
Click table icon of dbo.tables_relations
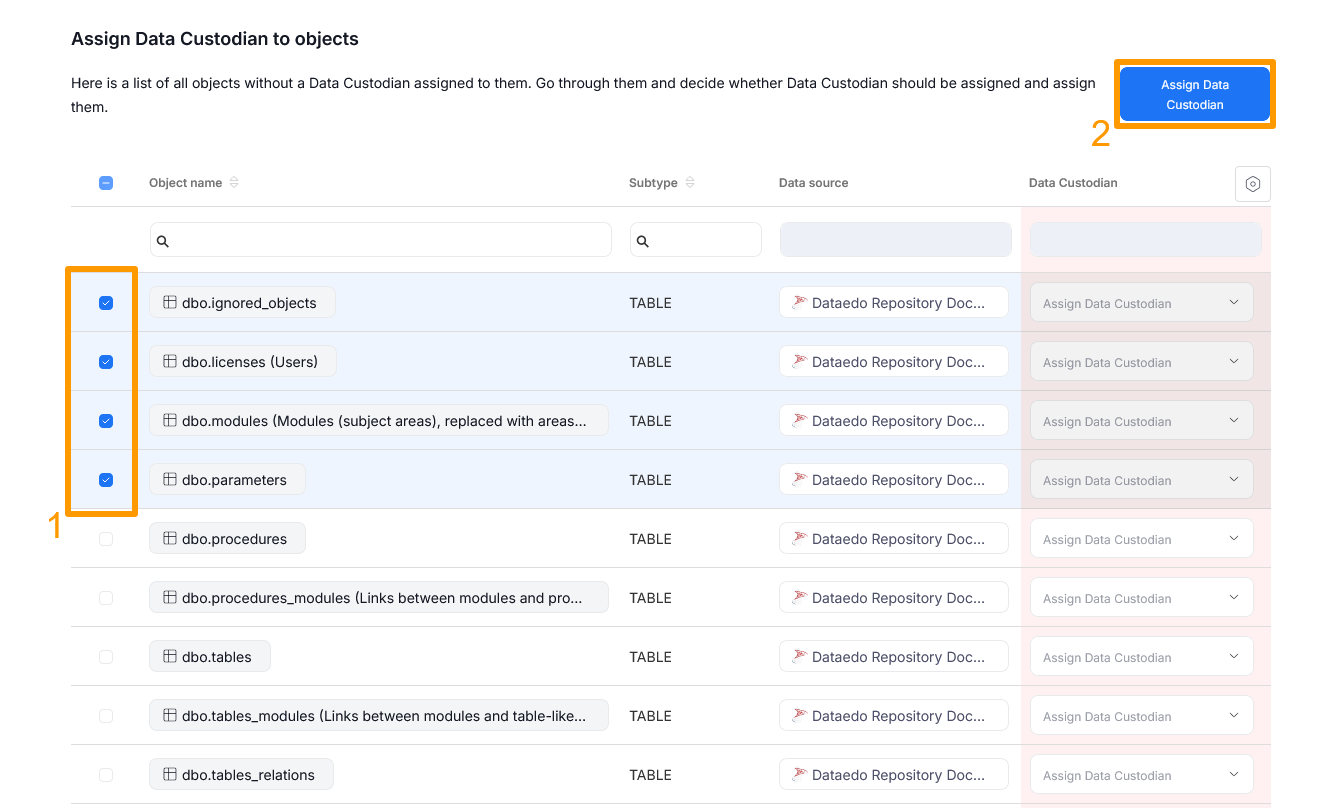click(x=170, y=775)
